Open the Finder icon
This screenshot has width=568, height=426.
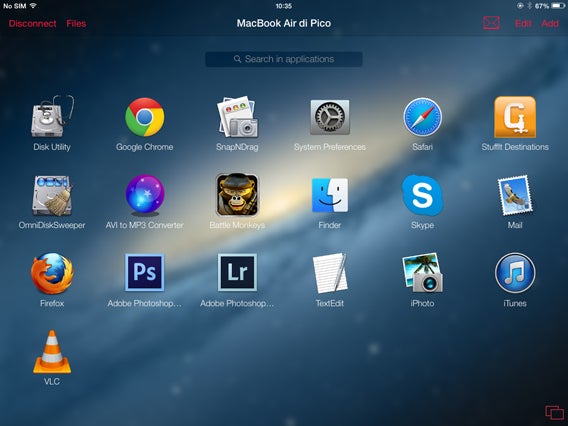pyautogui.click(x=330, y=195)
